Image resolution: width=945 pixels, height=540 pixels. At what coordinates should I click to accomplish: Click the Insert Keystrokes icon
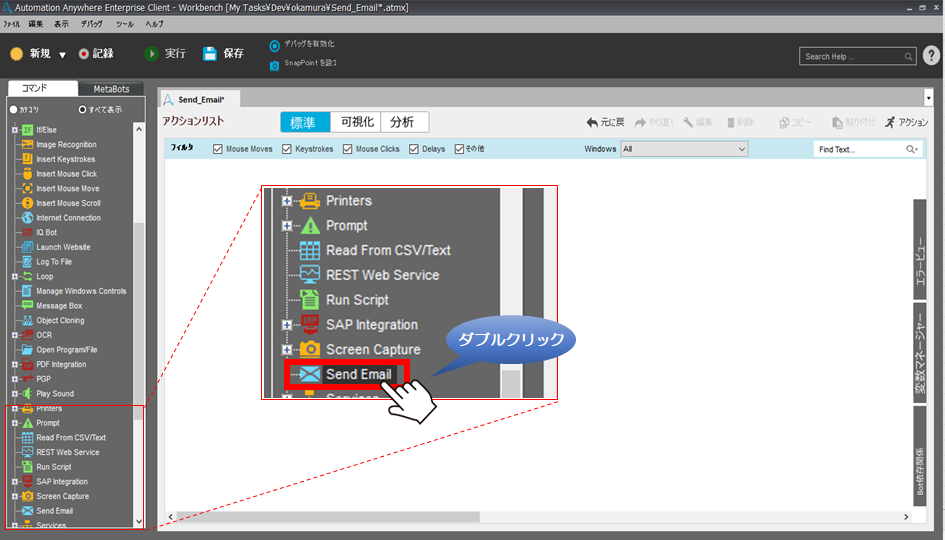pos(27,159)
